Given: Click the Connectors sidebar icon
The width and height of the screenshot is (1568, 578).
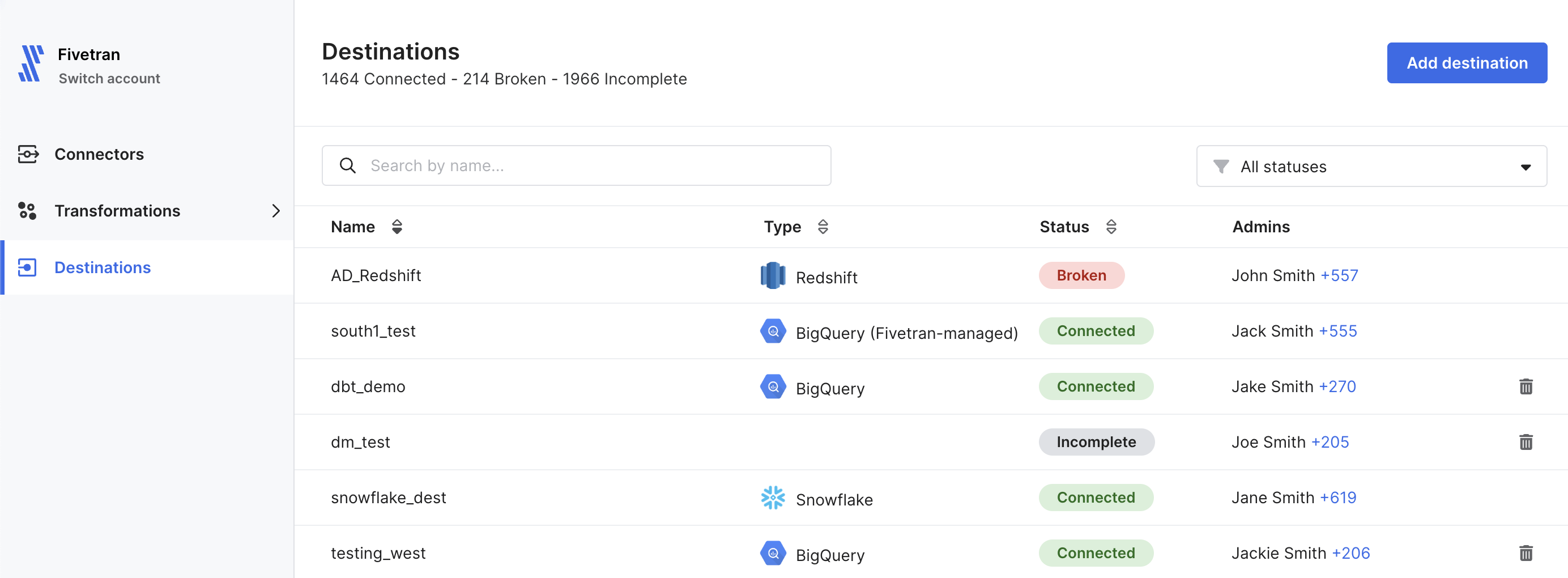Looking at the screenshot, I should [x=27, y=154].
